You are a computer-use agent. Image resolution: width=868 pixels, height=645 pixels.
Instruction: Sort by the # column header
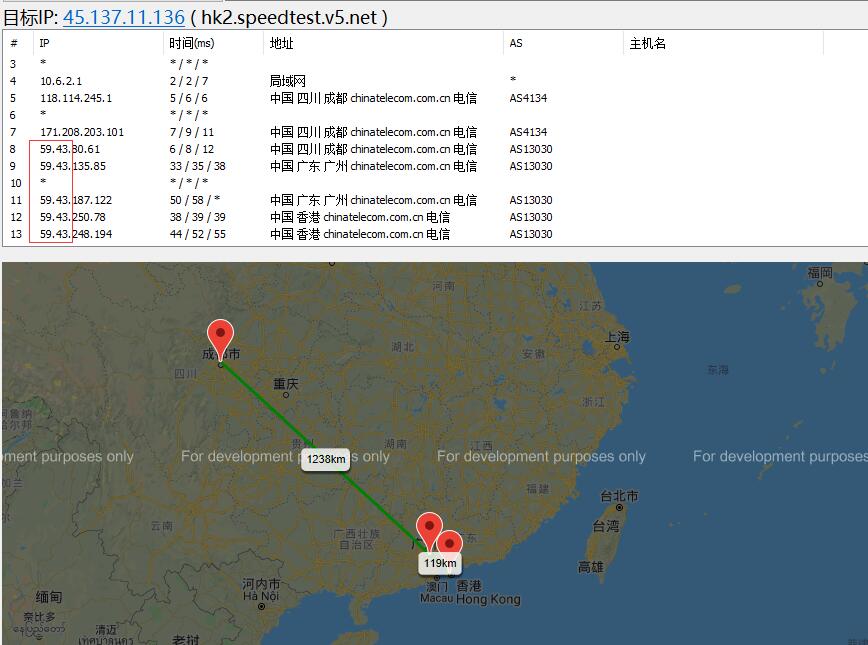18,43
